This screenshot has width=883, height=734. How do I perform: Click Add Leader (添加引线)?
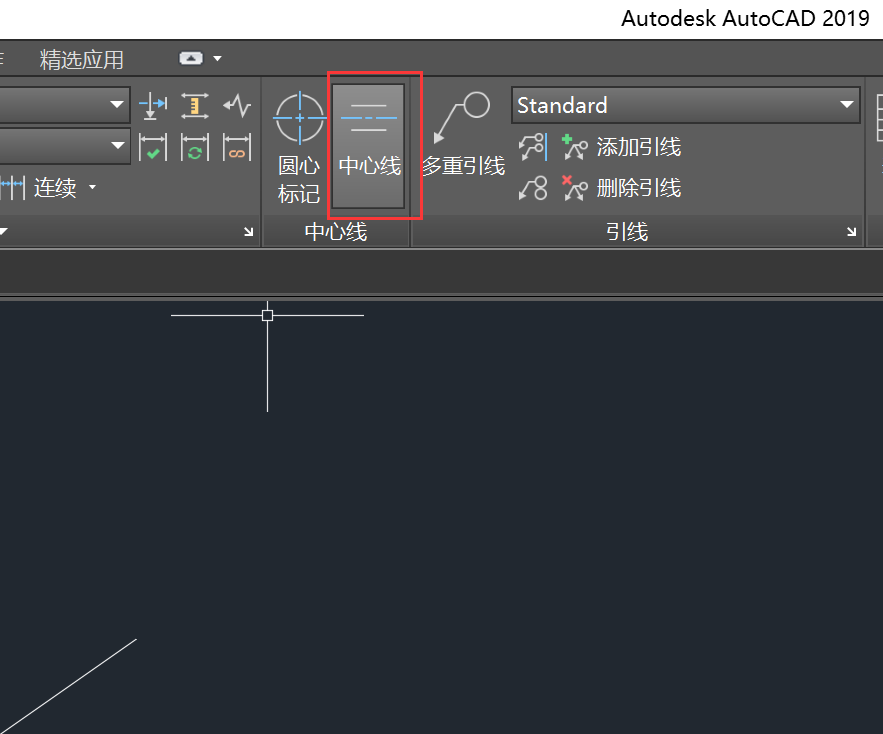click(x=622, y=147)
